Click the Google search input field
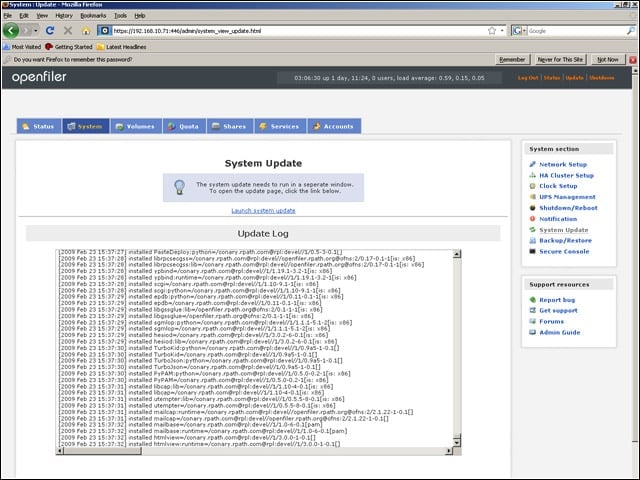 577,31
